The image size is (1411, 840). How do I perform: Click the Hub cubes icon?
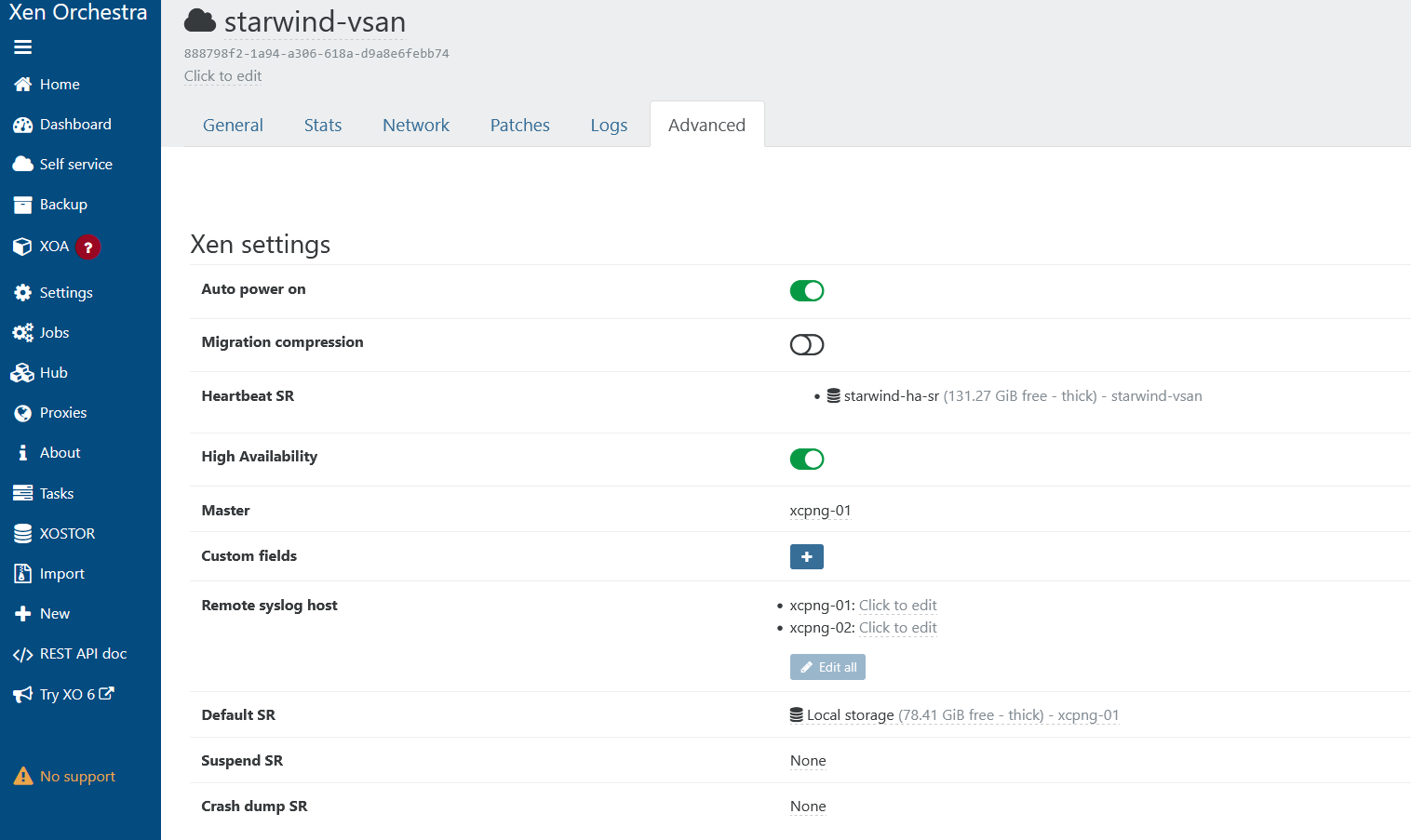[x=22, y=373]
